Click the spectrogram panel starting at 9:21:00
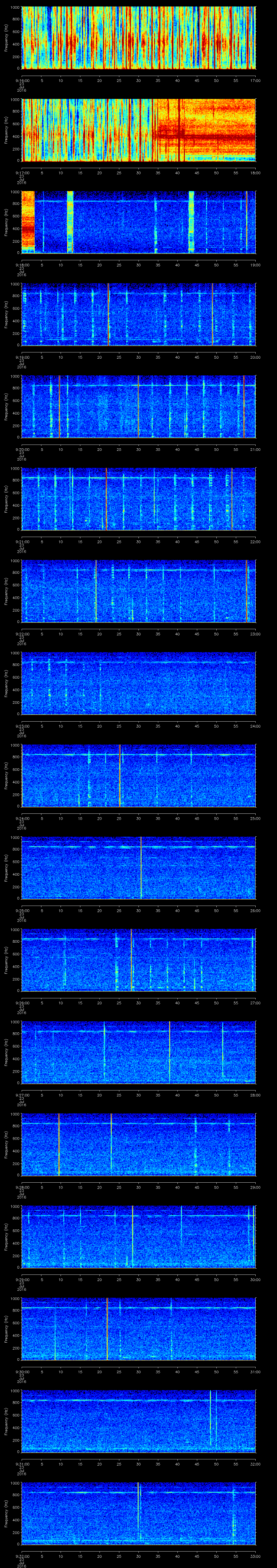The width and height of the screenshot is (277, 1568). [138, 499]
